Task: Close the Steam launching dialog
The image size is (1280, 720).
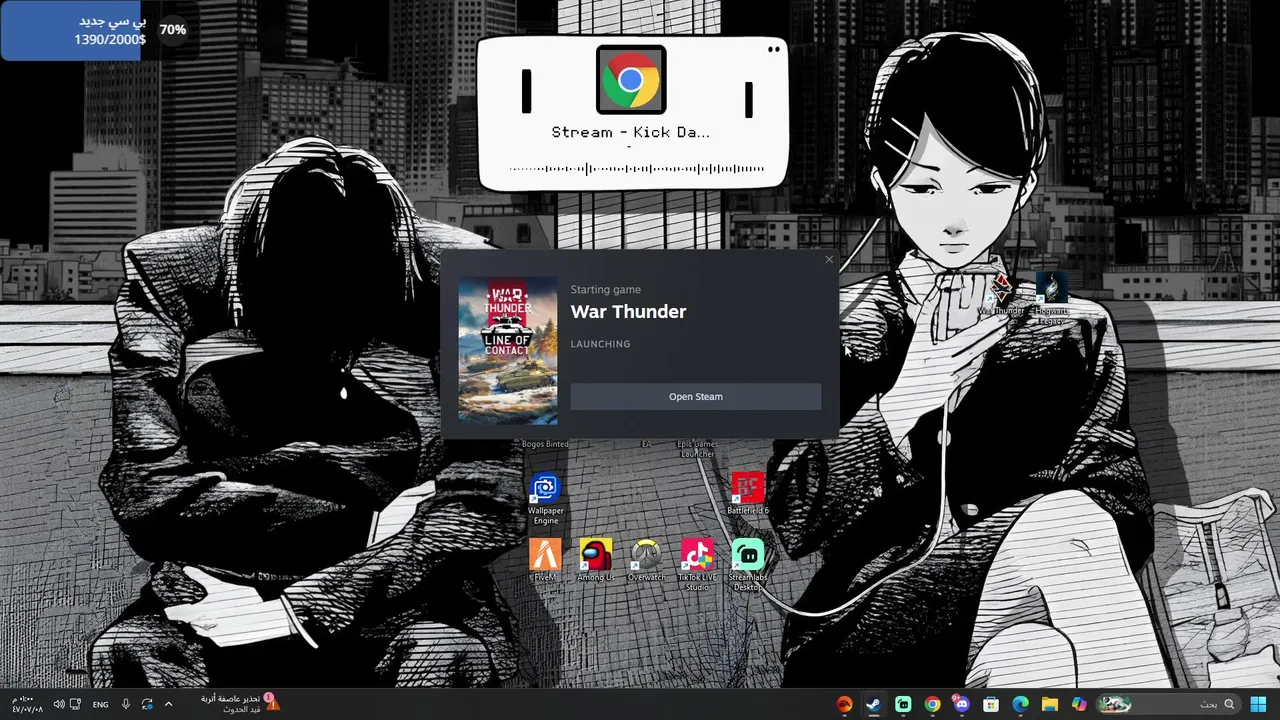Action: [x=828, y=260]
